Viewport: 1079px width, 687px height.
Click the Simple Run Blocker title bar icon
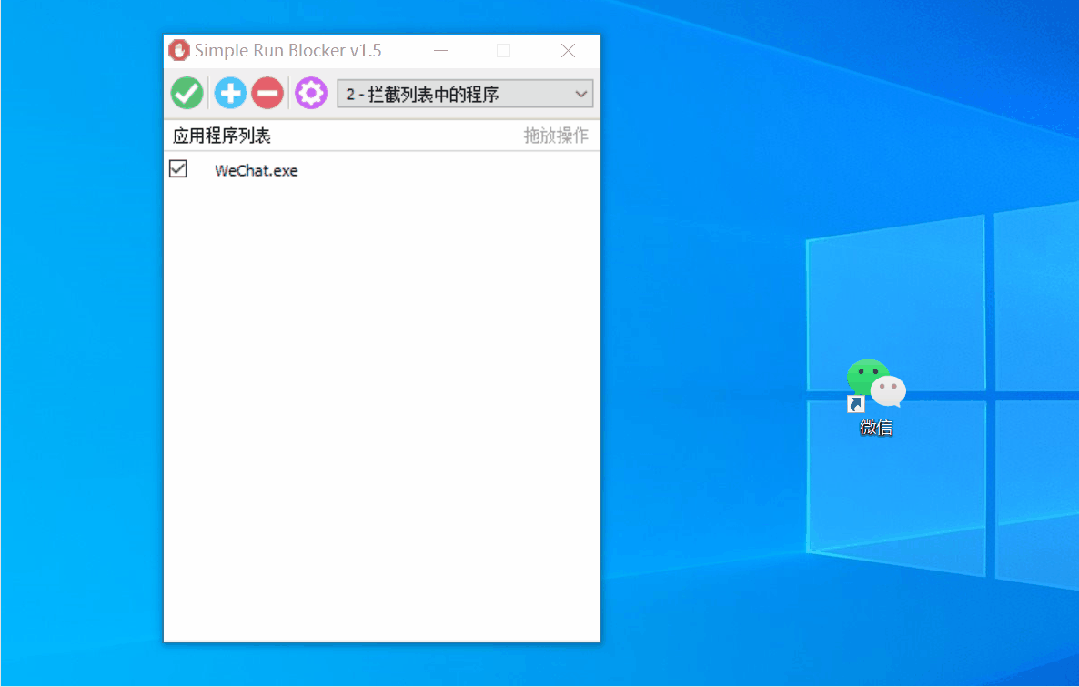coord(178,50)
